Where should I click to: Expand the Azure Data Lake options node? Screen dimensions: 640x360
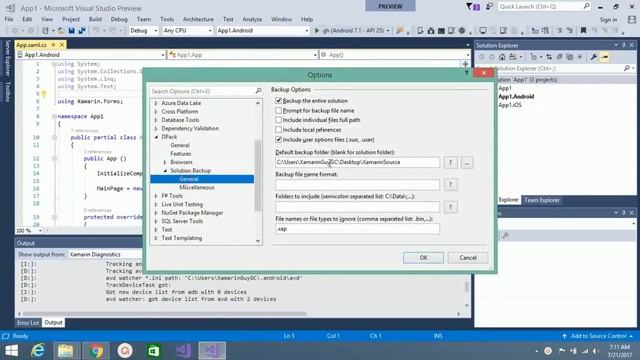[x=156, y=103]
